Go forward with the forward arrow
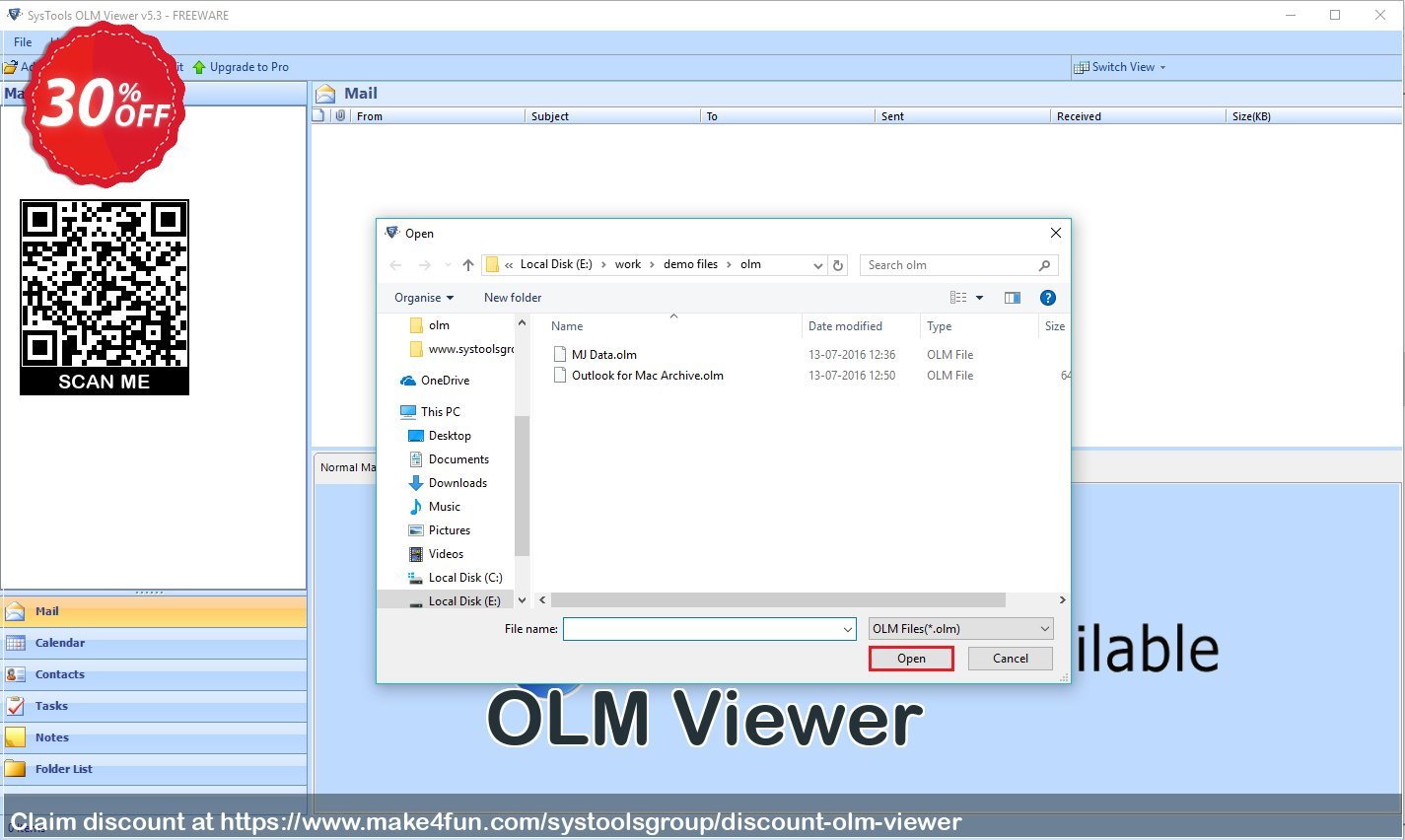Viewport: 1405px width, 840px height. click(425, 265)
